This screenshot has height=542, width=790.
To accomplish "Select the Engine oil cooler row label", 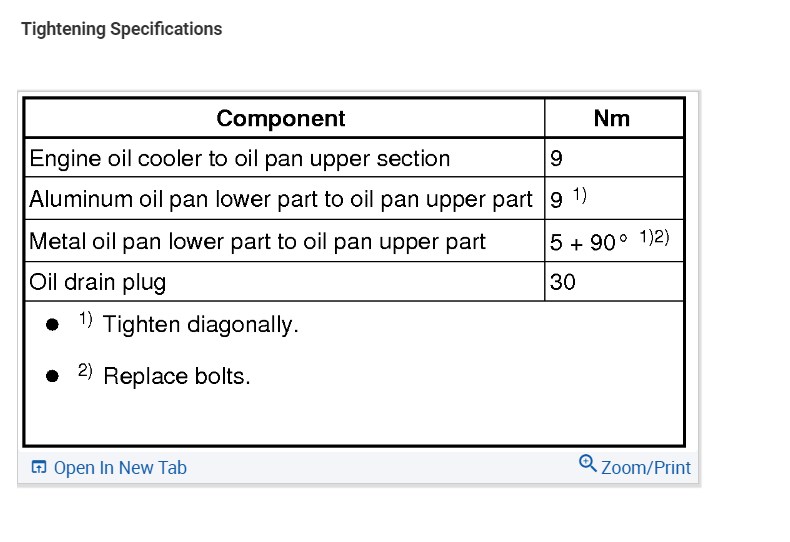I will click(240, 158).
